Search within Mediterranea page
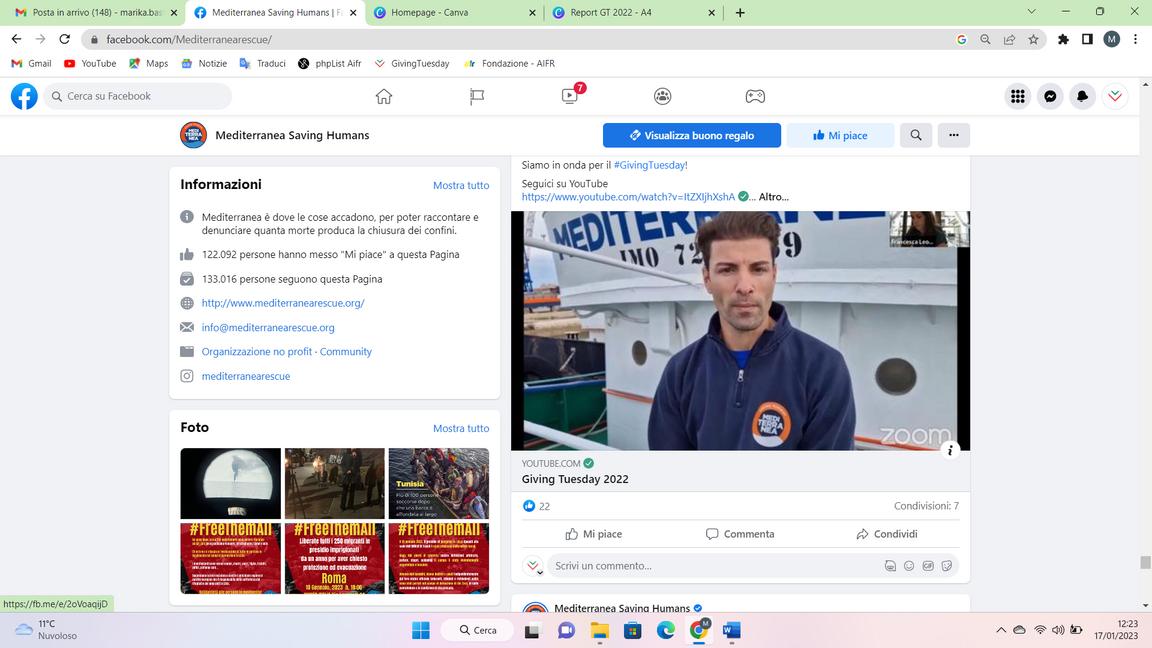1152x648 pixels. click(916, 135)
